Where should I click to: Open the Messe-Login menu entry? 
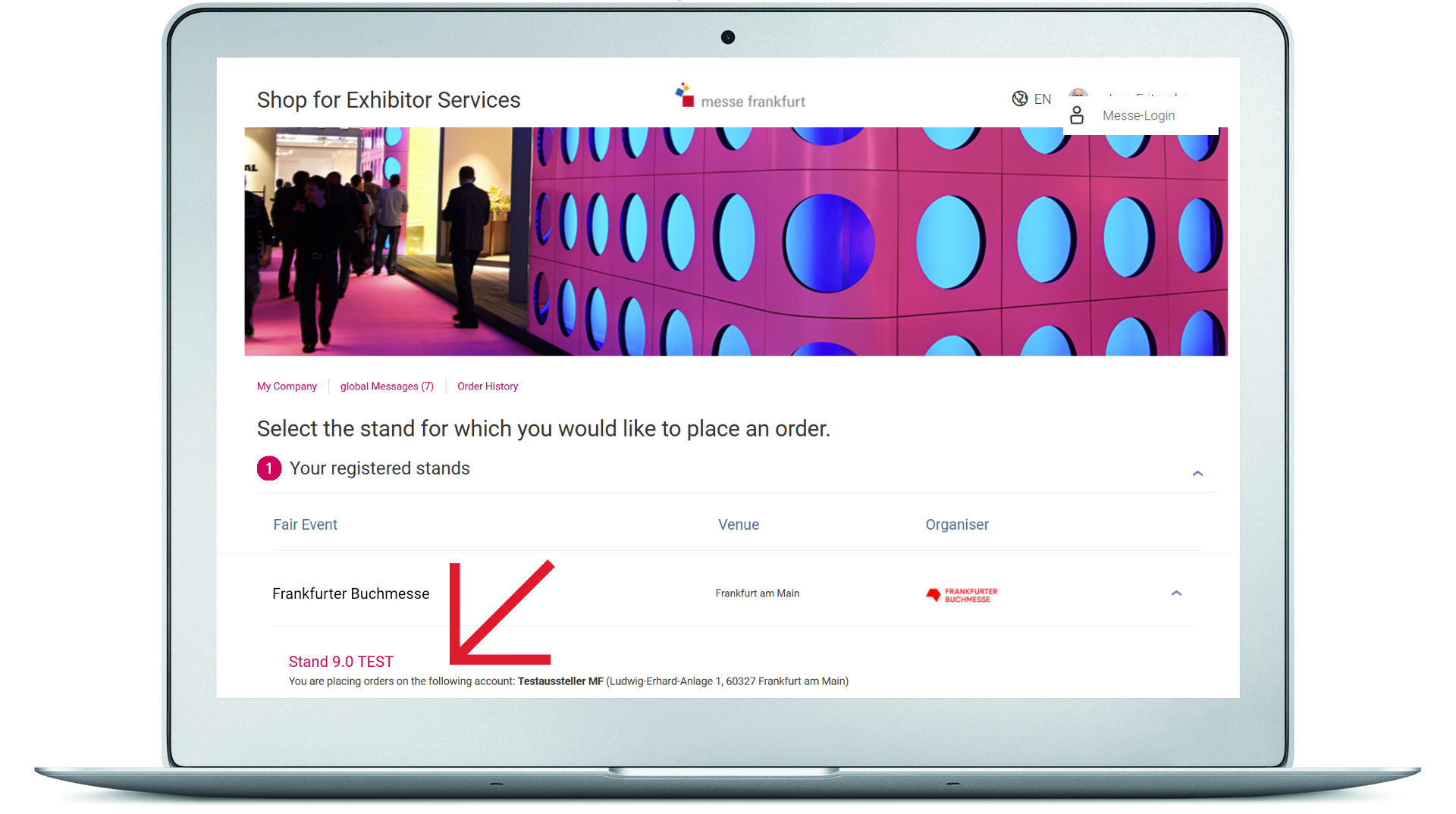coord(1138,116)
